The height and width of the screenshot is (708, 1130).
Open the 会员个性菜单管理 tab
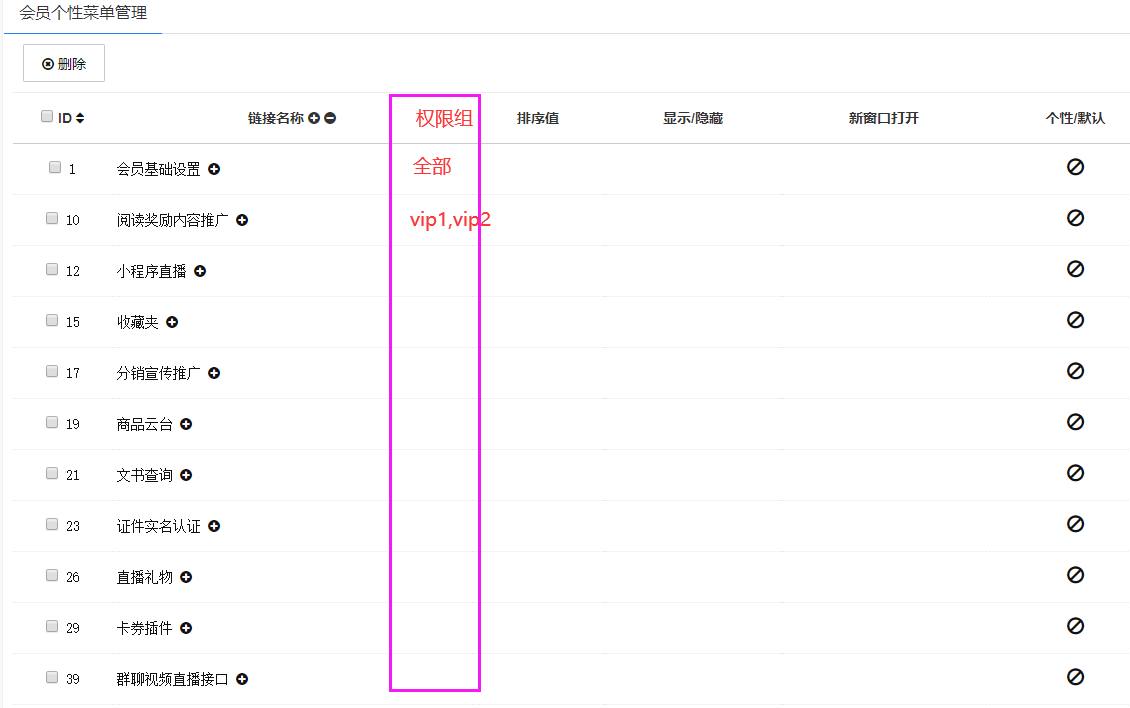[x=83, y=15]
